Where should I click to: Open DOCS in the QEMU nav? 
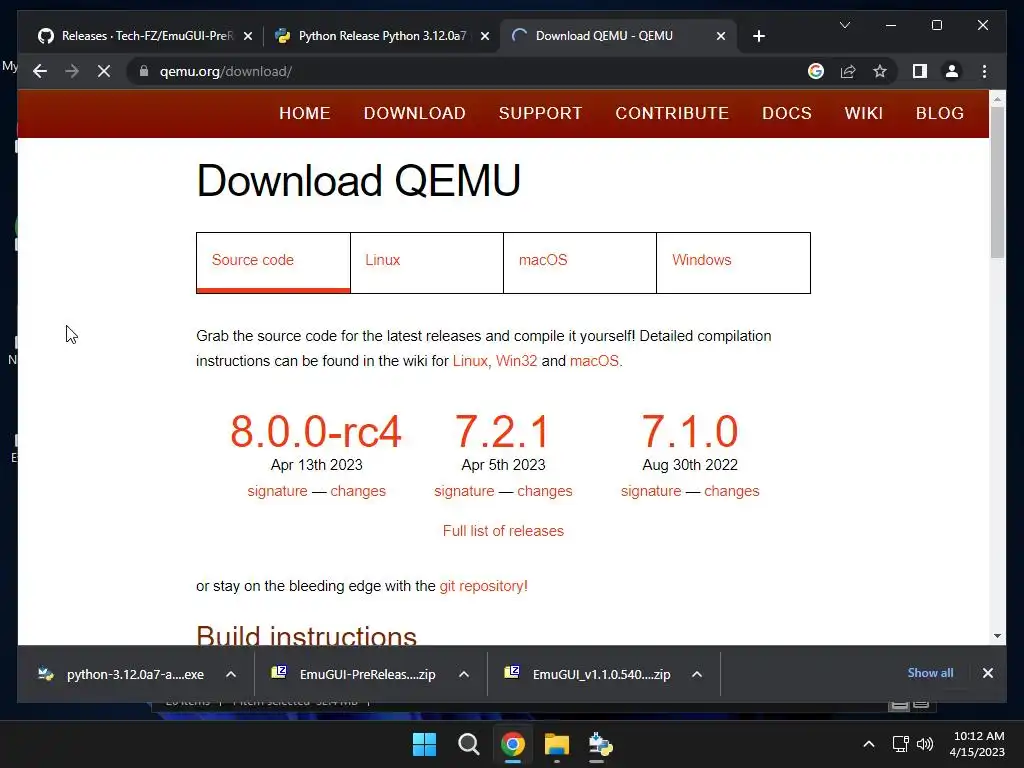pos(787,113)
